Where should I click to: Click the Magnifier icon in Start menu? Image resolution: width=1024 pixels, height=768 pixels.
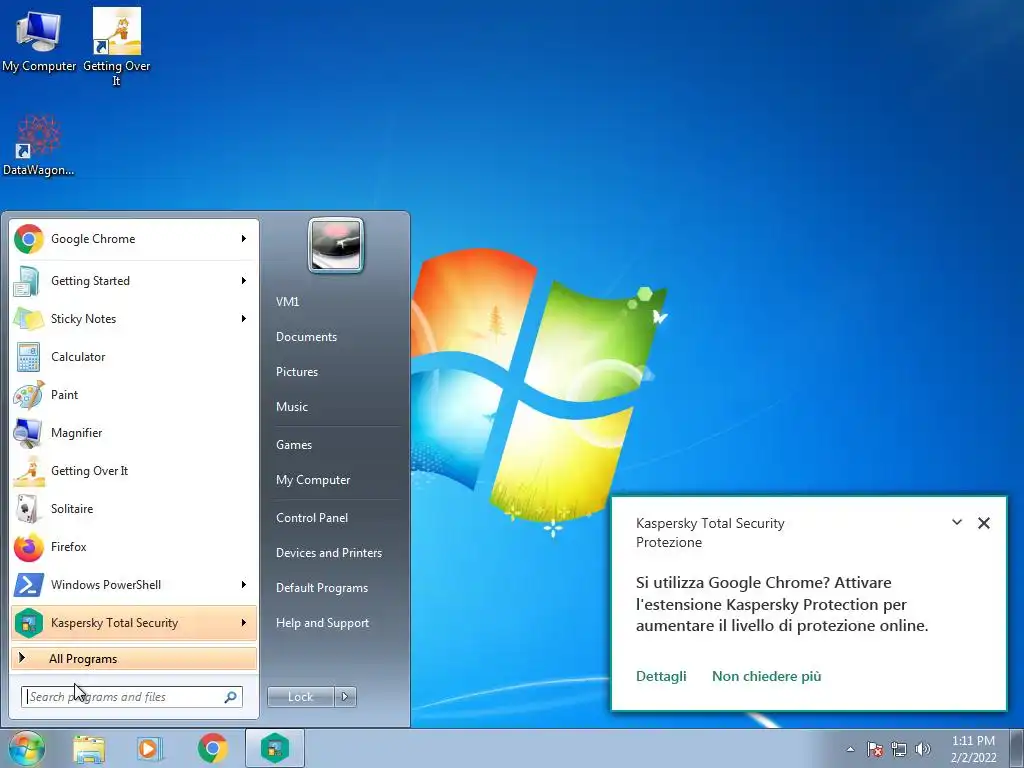(29, 433)
